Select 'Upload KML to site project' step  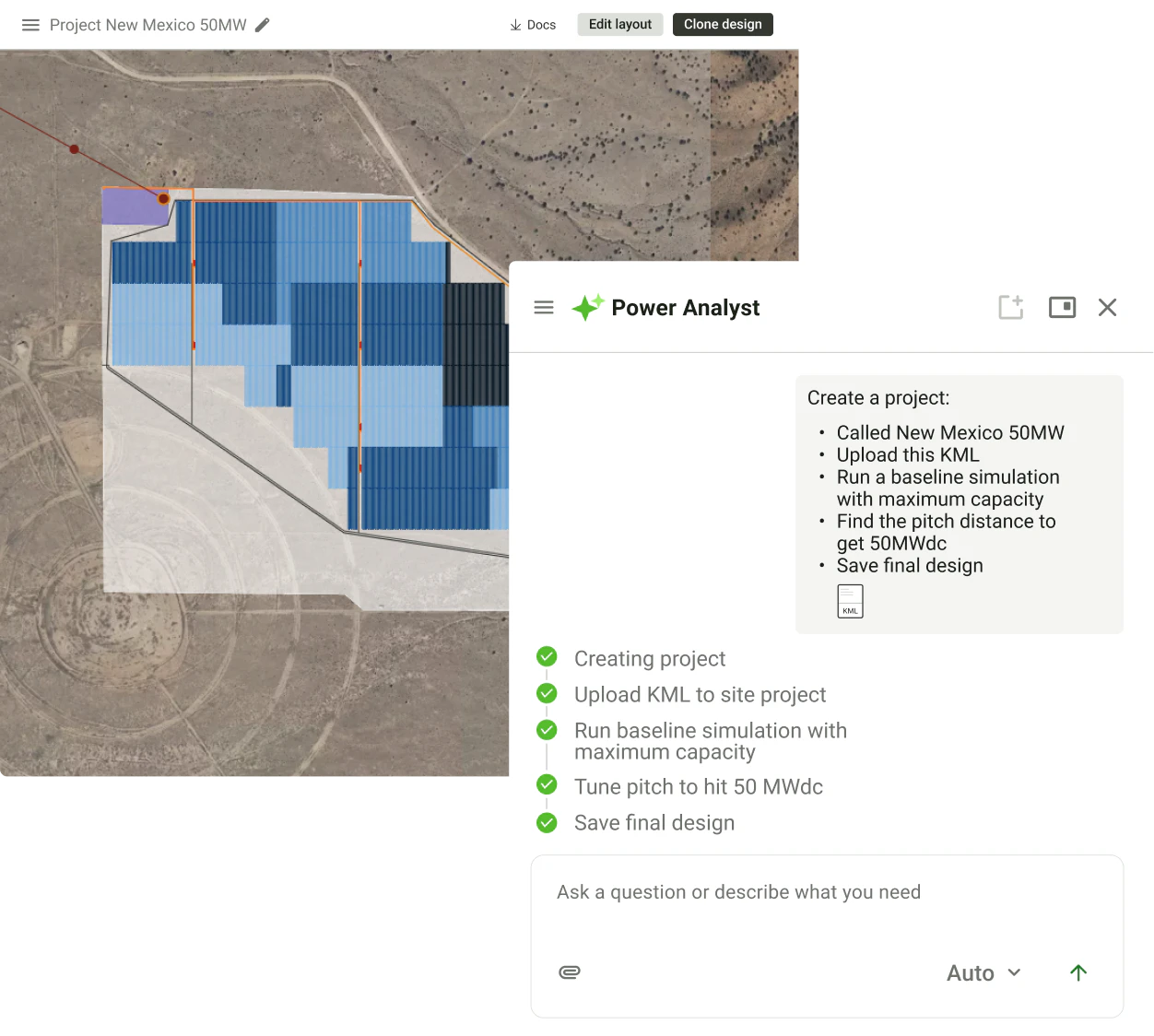pos(700,695)
